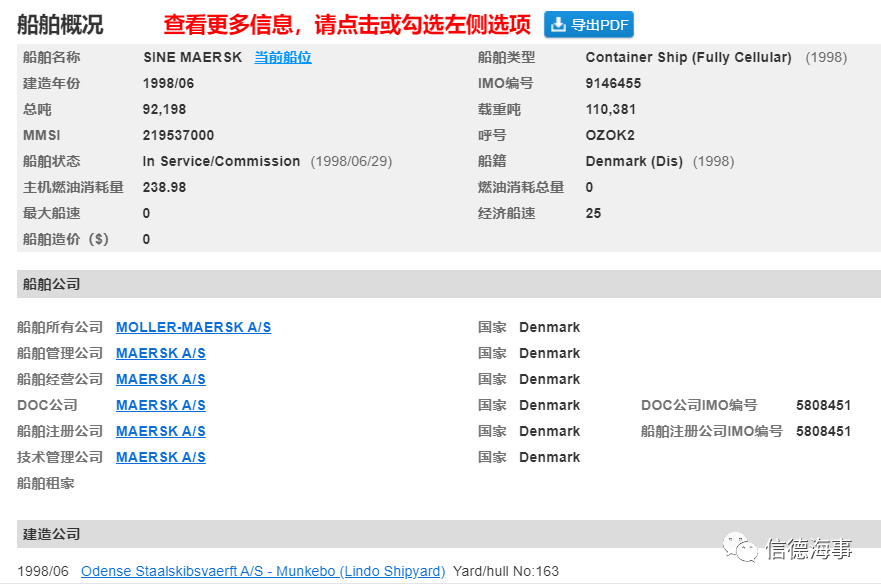Select Denmark country for 船舶所有公司 row
The image size is (881, 588).
[550, 327]
